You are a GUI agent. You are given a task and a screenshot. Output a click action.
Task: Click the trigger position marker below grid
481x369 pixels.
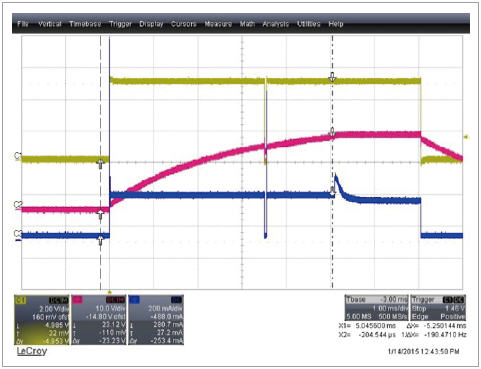coord(110,292)
